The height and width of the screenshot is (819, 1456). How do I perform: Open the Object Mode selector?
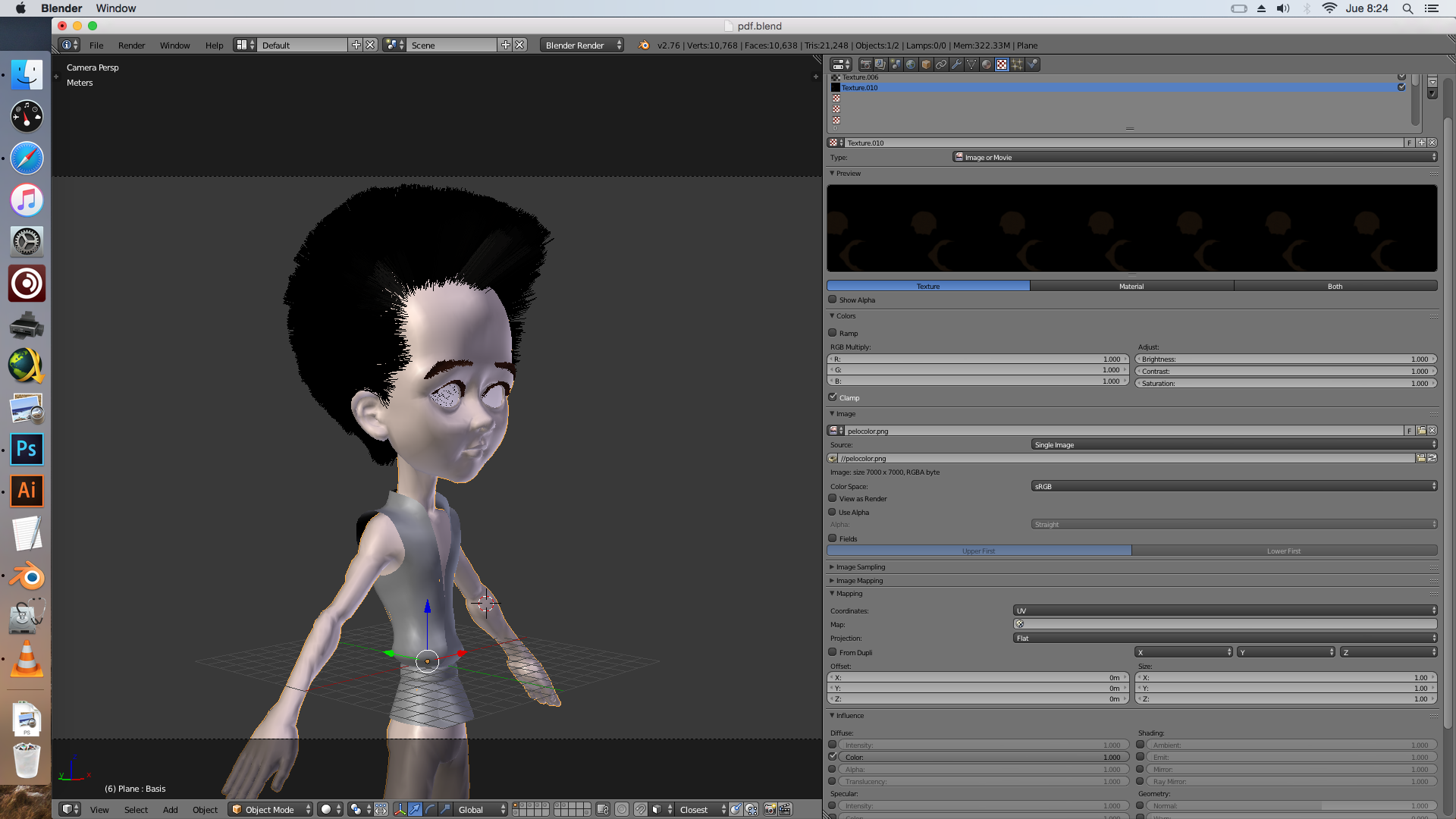point(270,809)
